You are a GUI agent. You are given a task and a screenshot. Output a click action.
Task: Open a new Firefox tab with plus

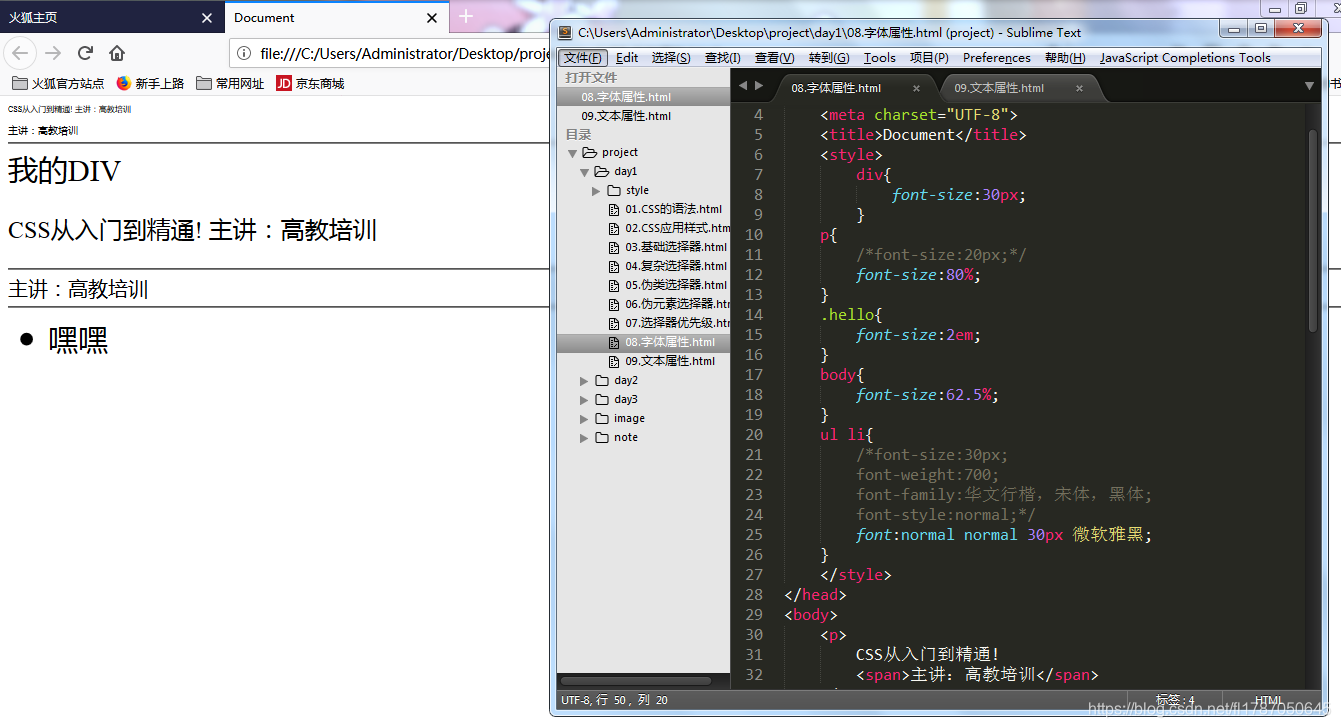pyautogui.click(x=465, y=17)
